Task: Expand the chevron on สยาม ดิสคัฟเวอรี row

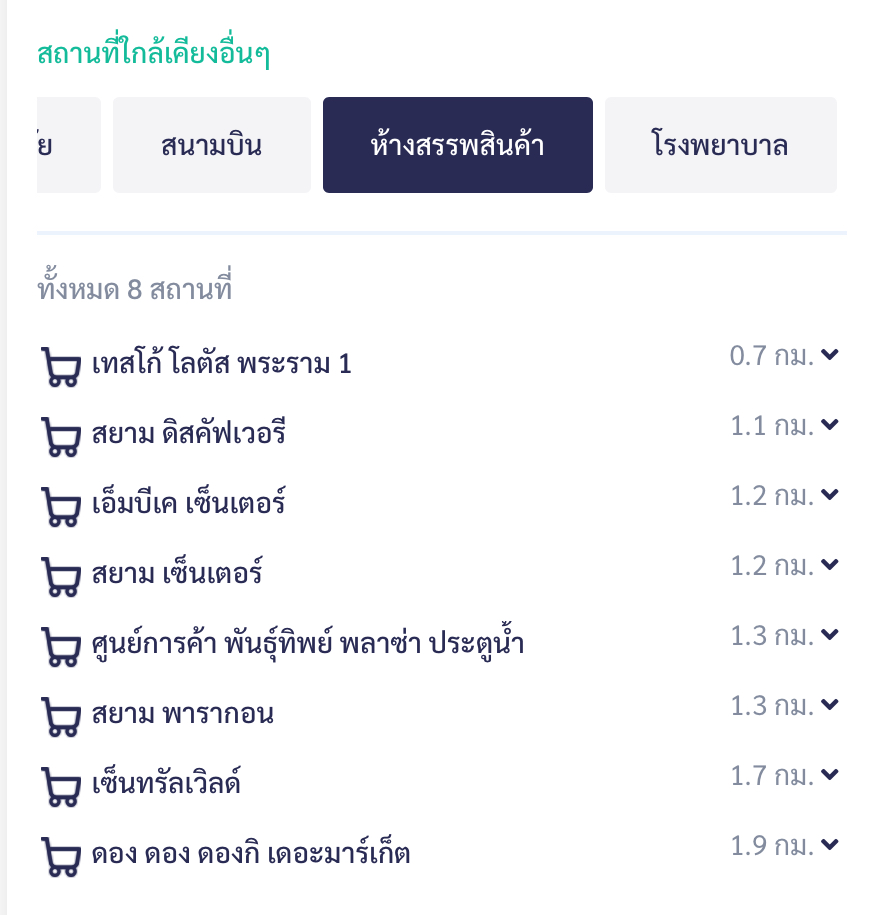Action: tap(829, 425)
